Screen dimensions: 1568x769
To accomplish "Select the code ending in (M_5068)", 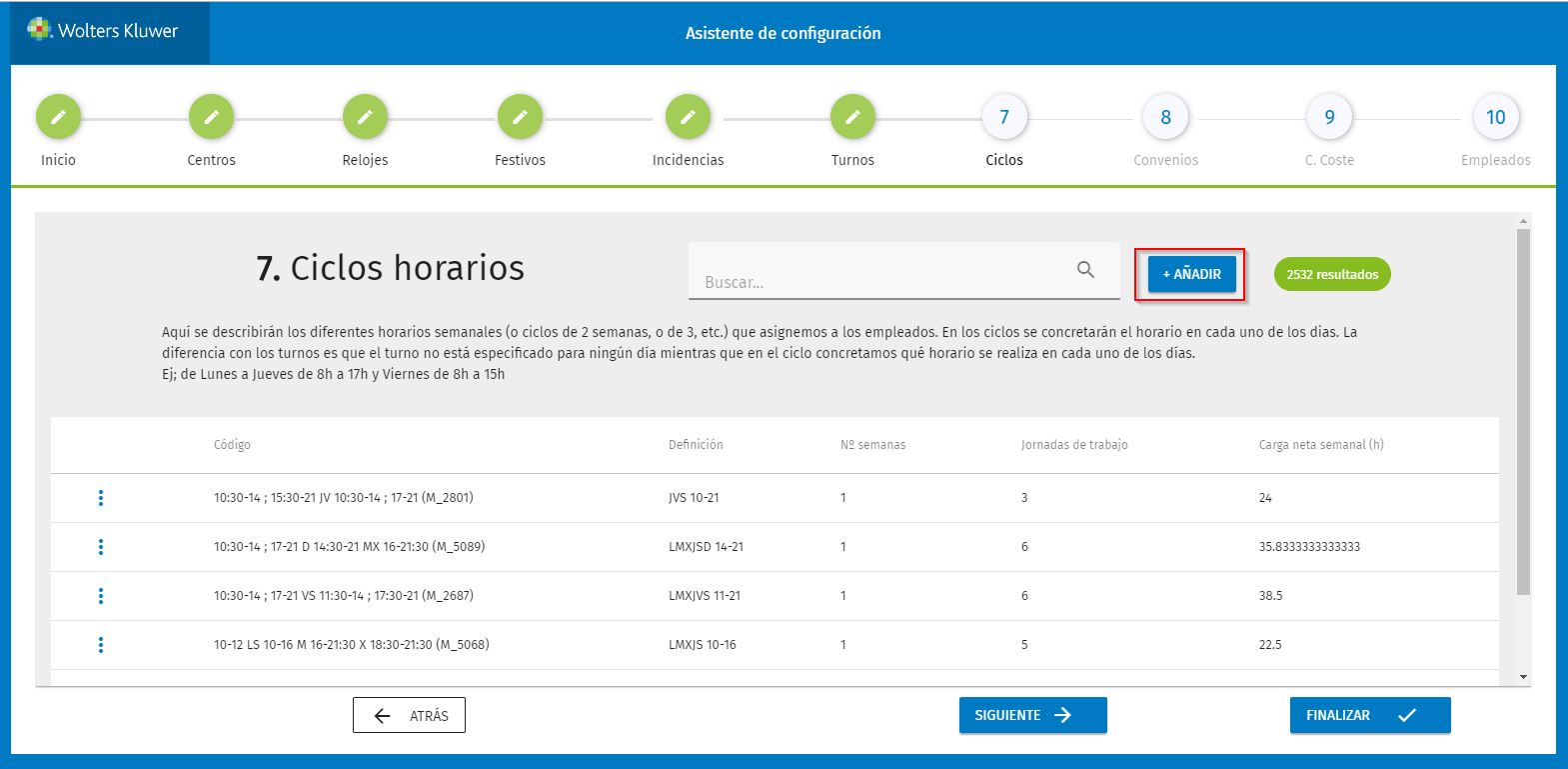I will tap(351, 645).
